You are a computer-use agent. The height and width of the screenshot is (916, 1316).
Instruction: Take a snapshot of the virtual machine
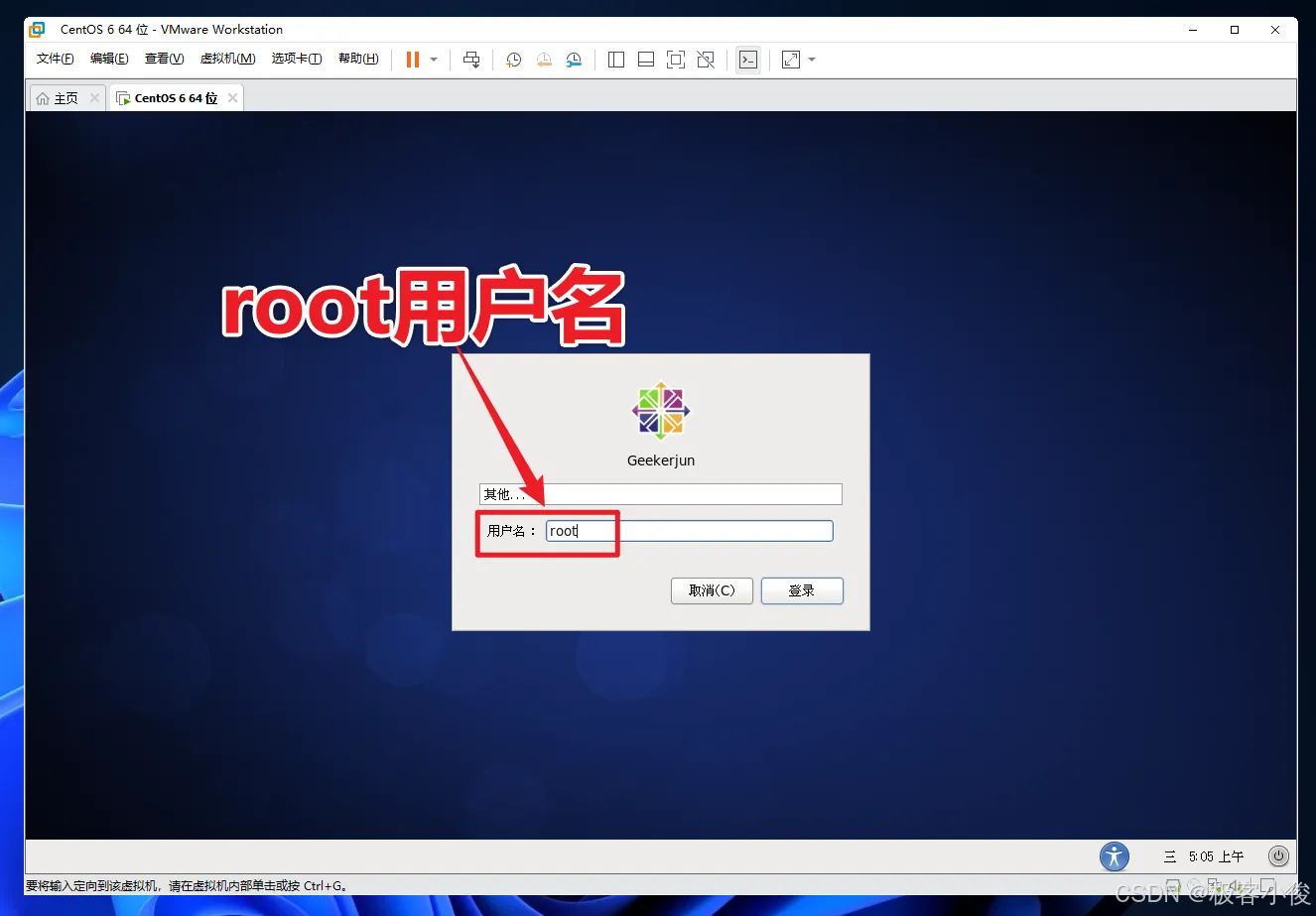tap(513, 60)
